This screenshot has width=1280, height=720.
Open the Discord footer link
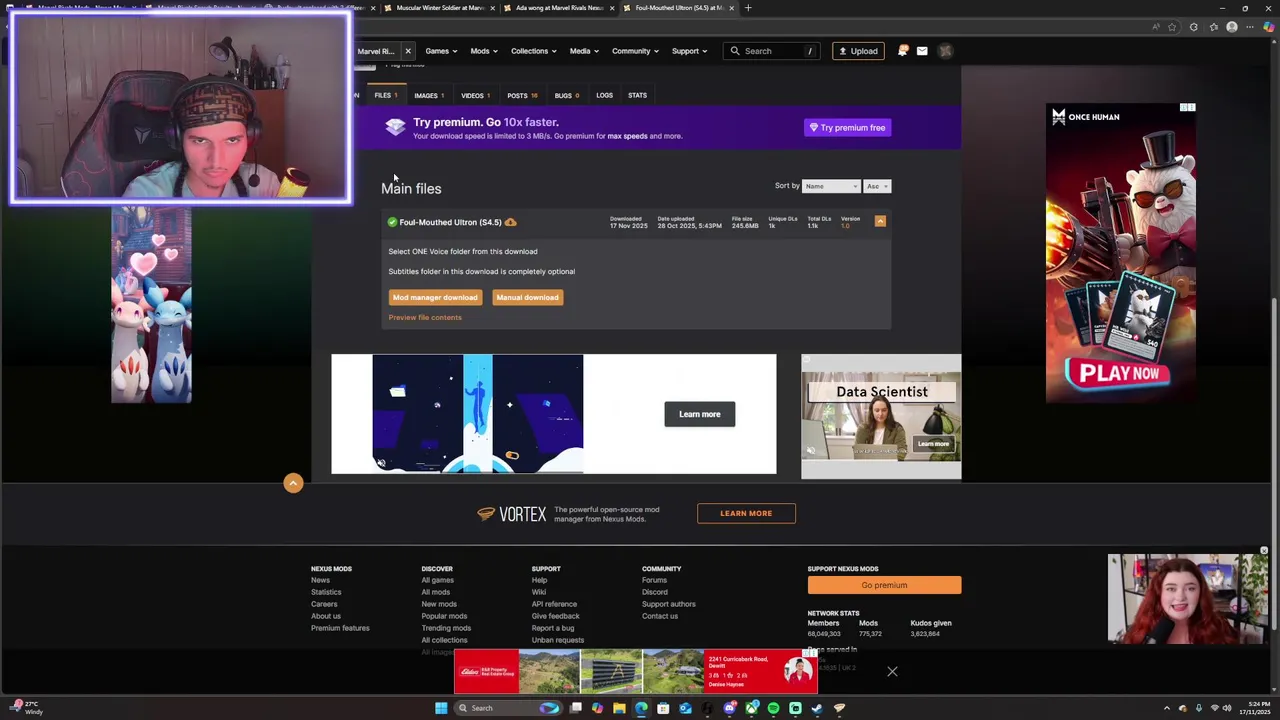(x=655, y=592)
